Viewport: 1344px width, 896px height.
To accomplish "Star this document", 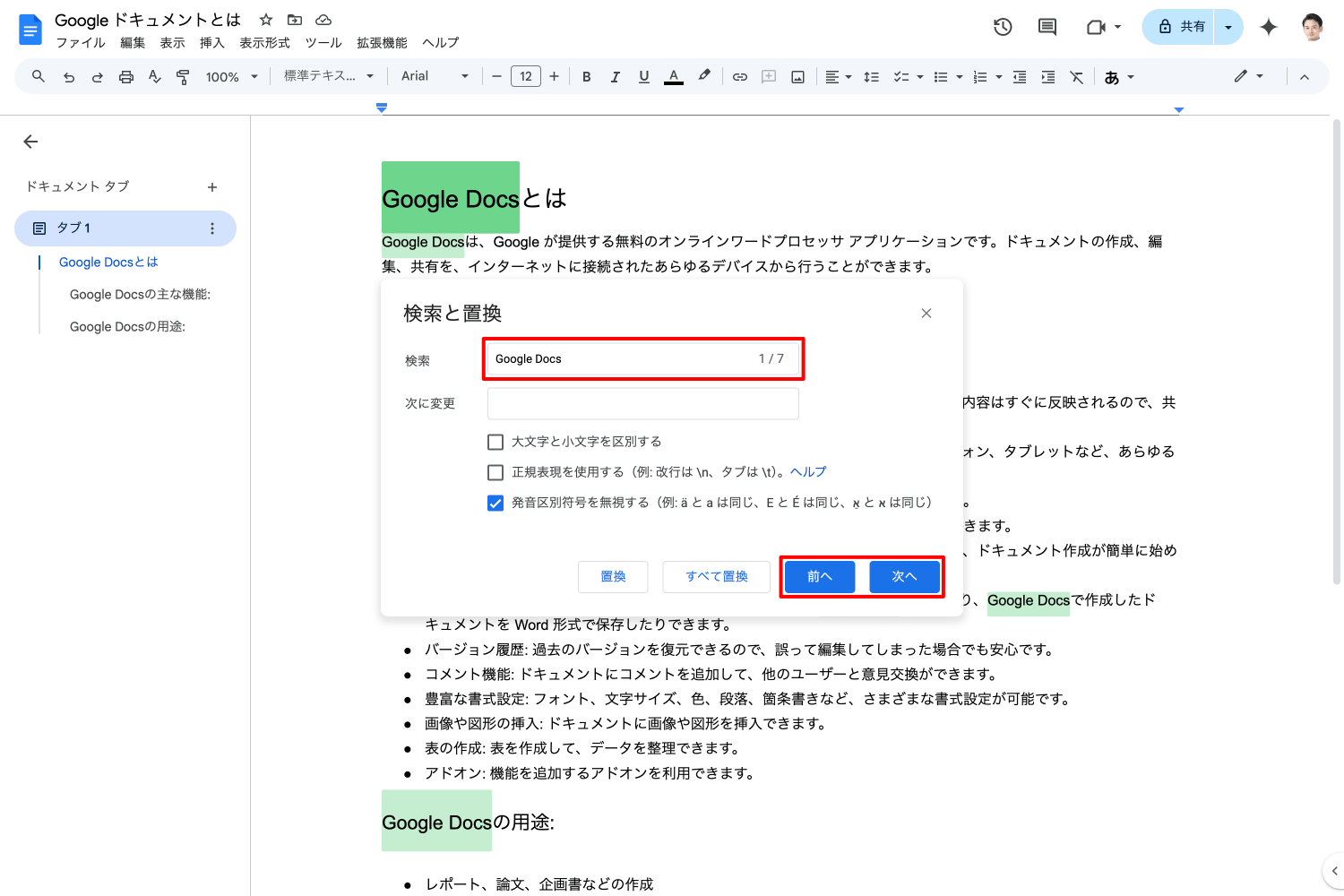I will point(266,20).
